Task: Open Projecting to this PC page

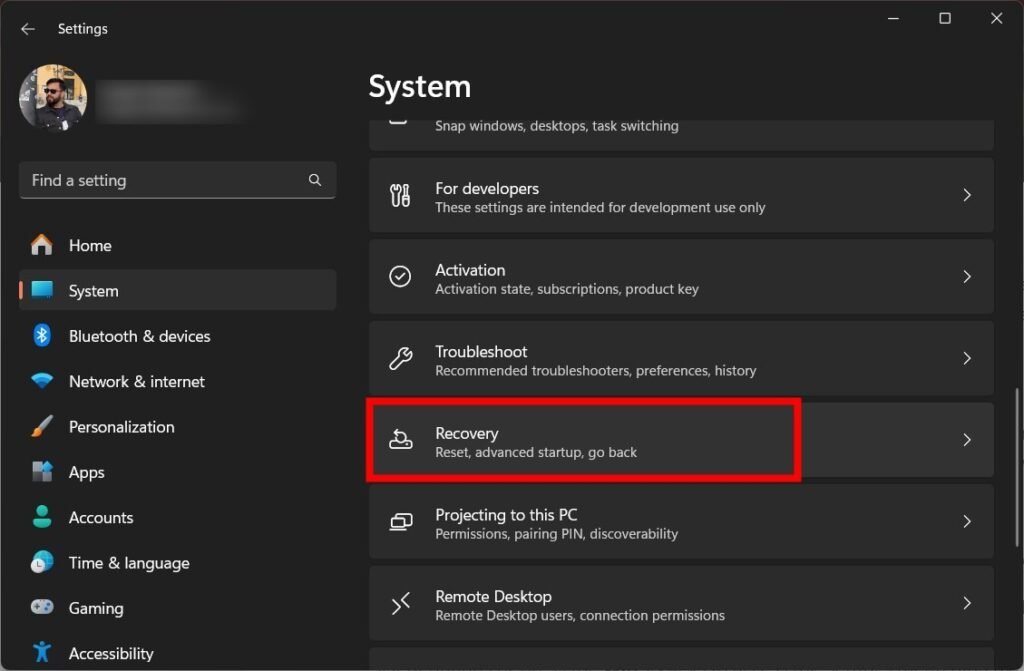Action: [x=681, y=521]
